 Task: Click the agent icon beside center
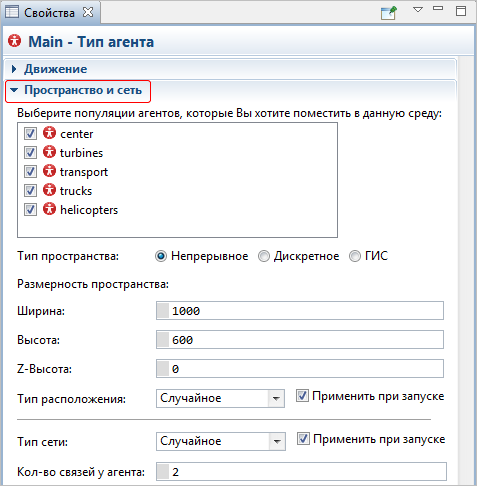[49, 133]
